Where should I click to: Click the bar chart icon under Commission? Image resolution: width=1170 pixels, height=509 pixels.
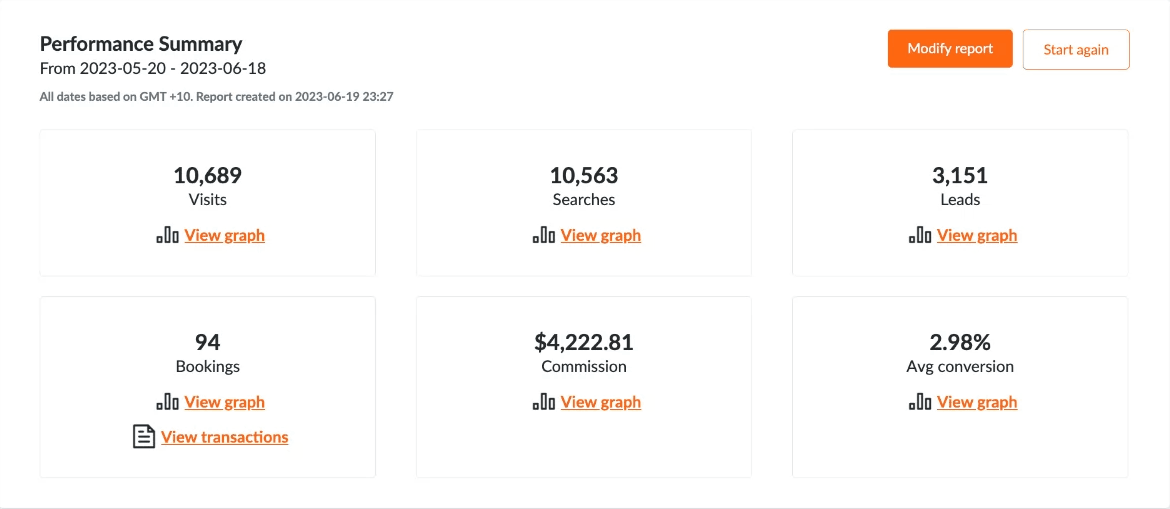pyautogui.click(x=543, y=402)
